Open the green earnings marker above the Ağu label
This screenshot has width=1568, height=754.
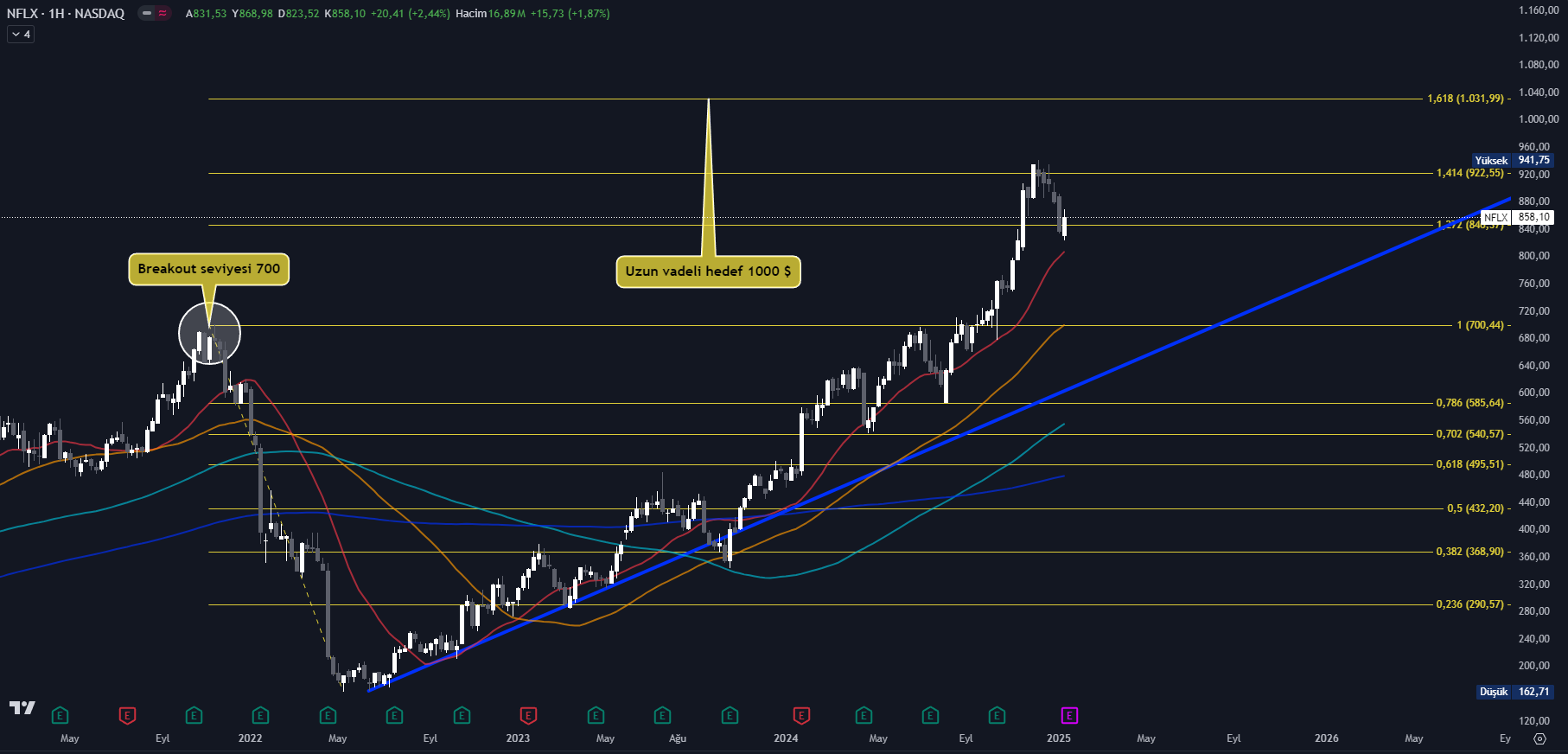[x=662, y=715]
